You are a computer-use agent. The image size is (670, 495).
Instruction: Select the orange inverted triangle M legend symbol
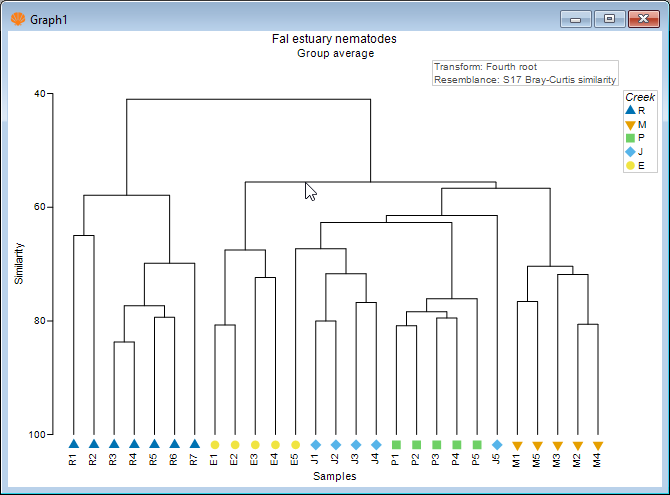(x=630, y=124)
